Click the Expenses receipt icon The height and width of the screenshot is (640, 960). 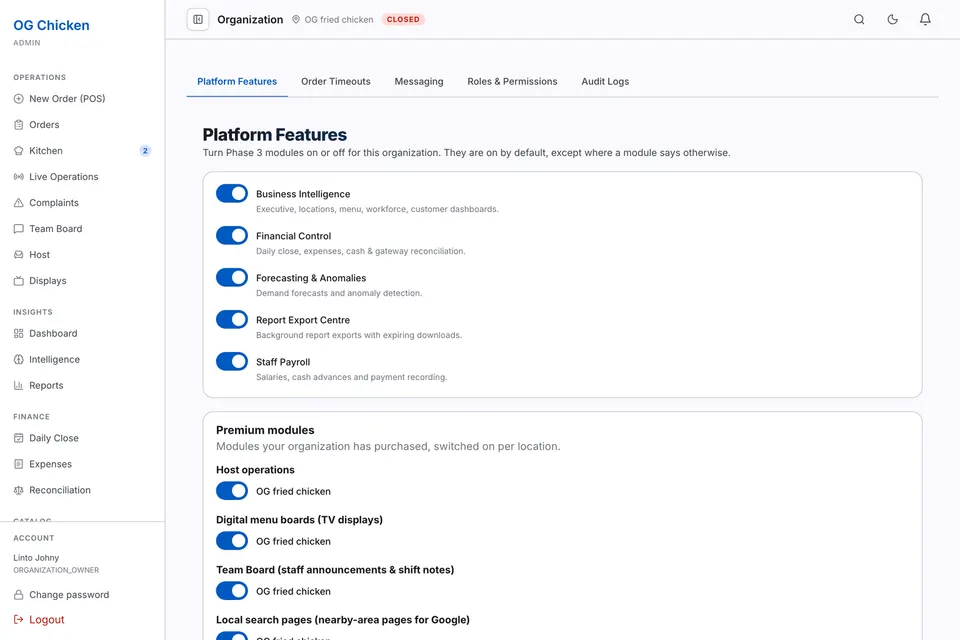[18, 464]
